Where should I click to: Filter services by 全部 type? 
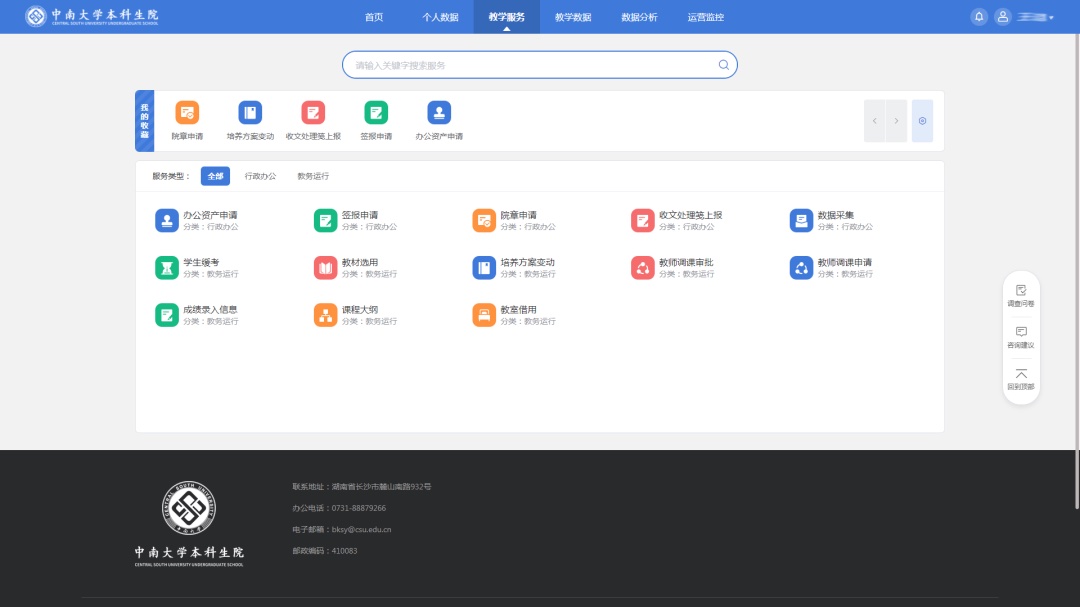215,176
